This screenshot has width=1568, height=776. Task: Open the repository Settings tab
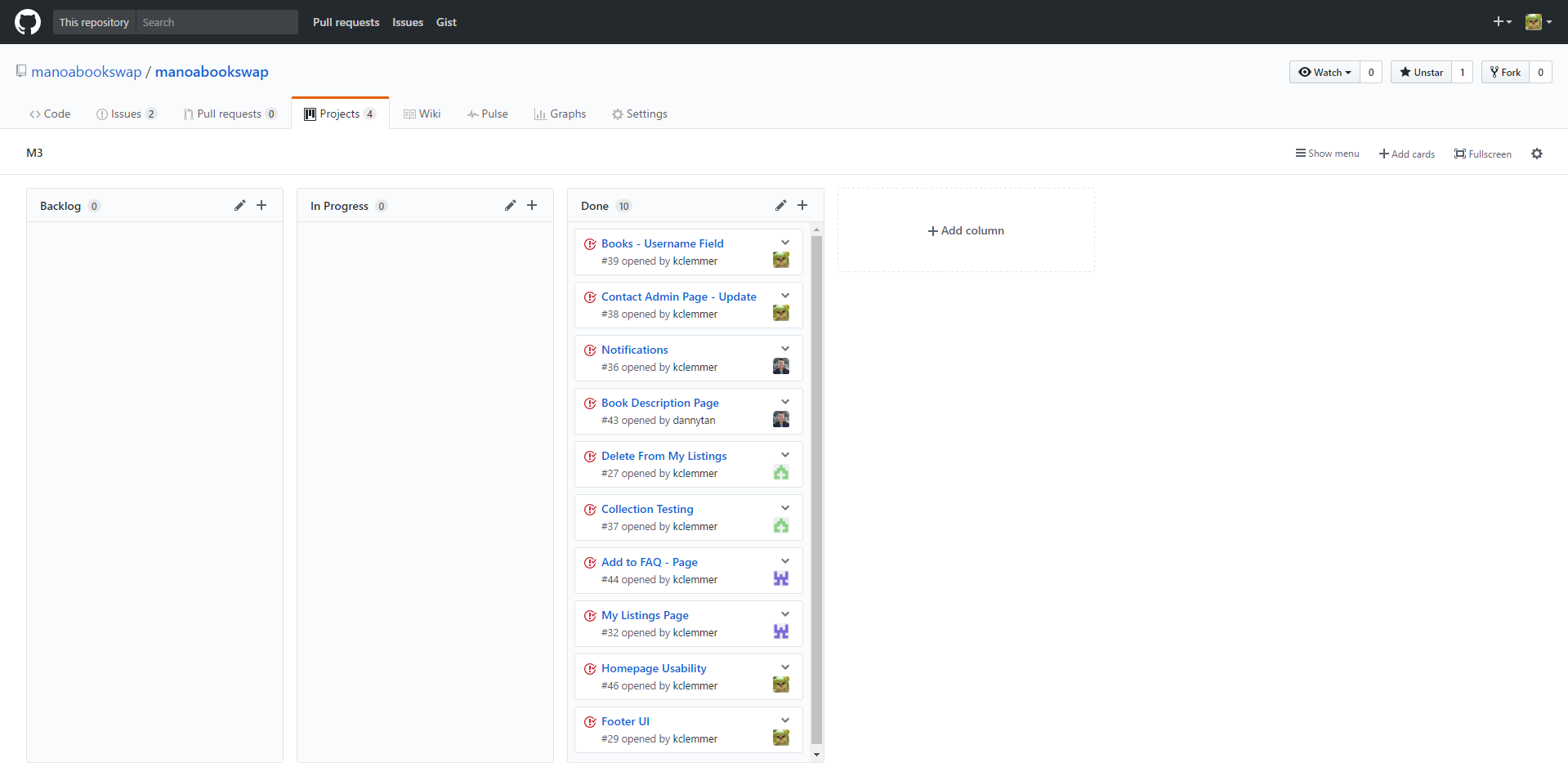640,114
